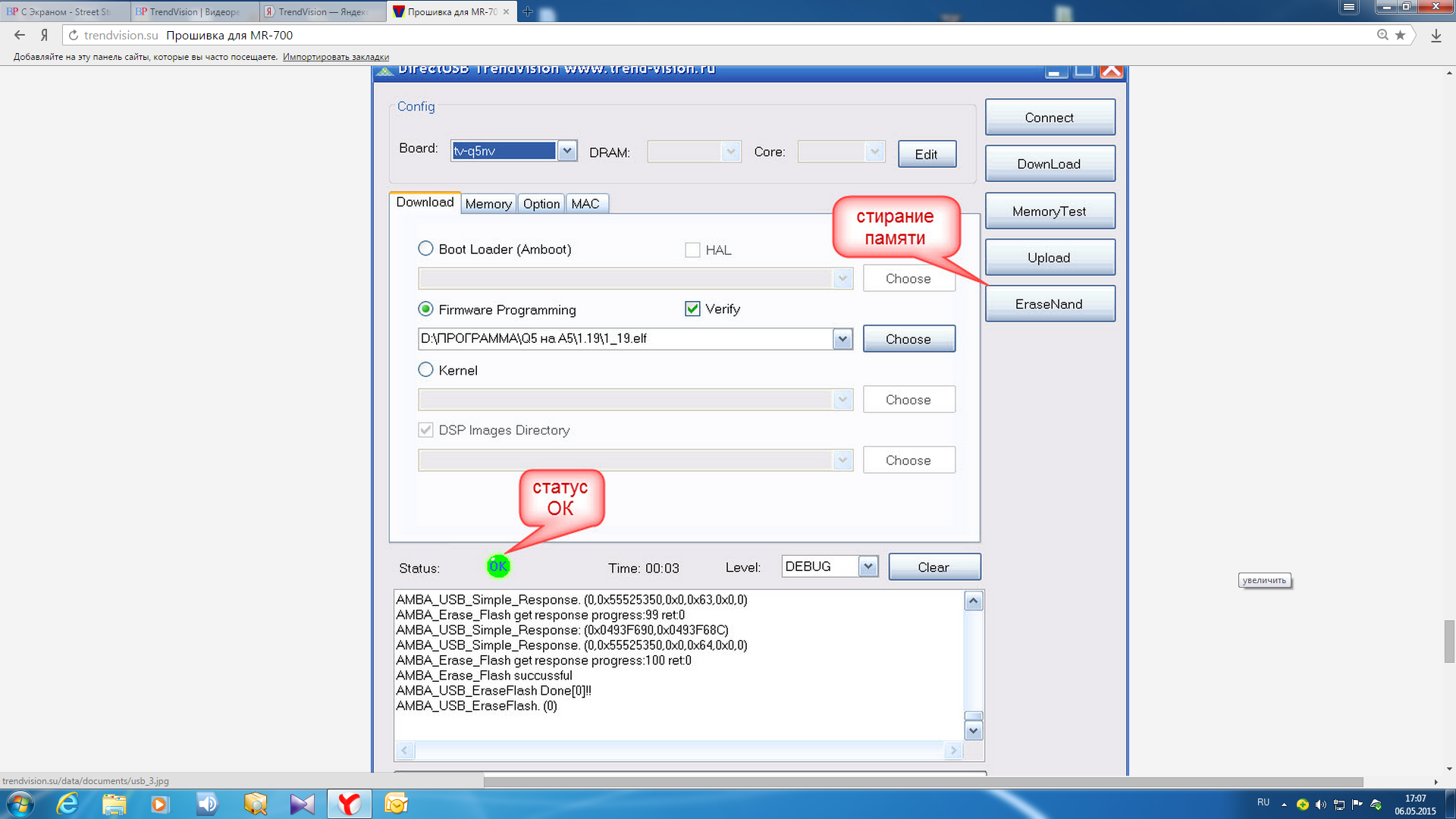Open the MAC tab
The width and height of the screenshot is (1456, 819).
585,204
